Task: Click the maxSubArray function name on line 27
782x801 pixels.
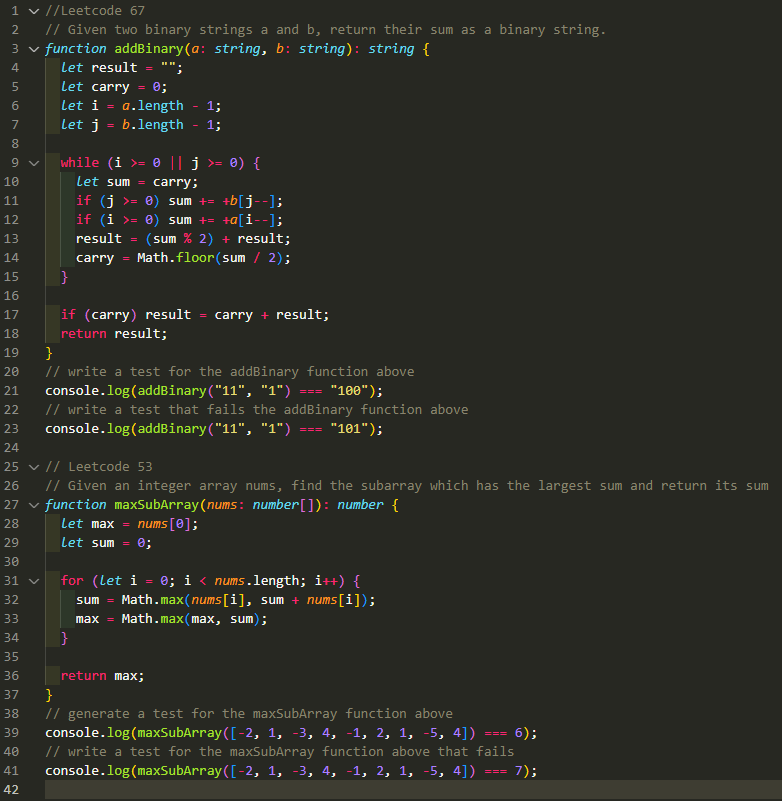Action: pos(156,505)
